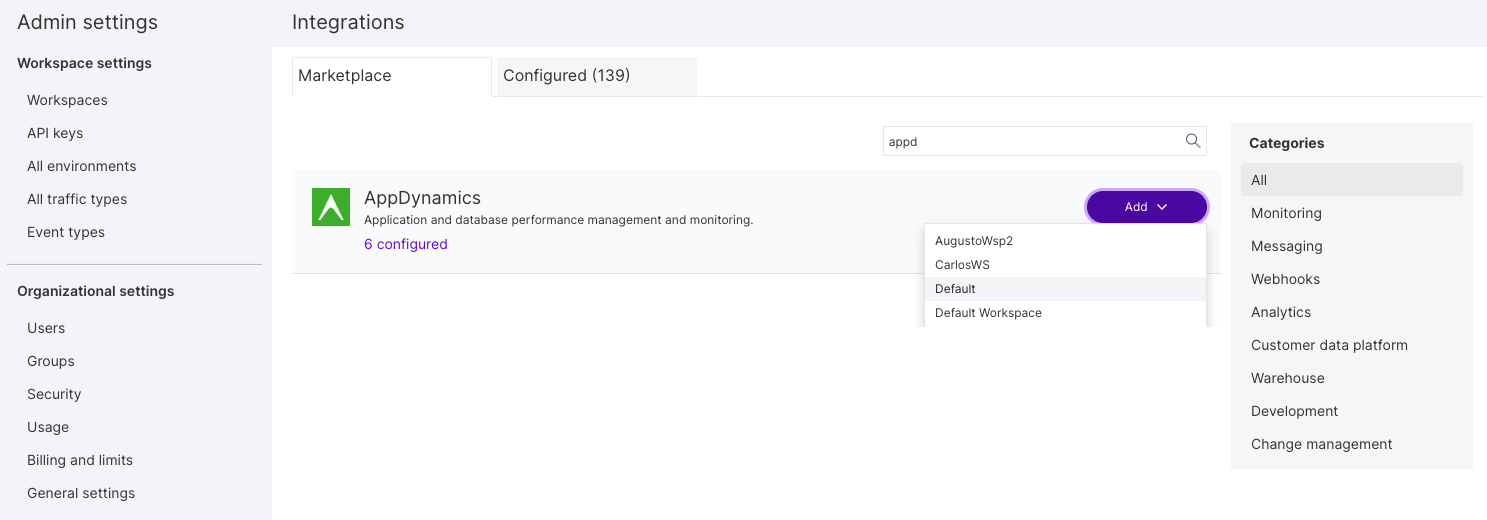Open the 6 configured link
Screen dimensions: 1487x520
(405, 244)
